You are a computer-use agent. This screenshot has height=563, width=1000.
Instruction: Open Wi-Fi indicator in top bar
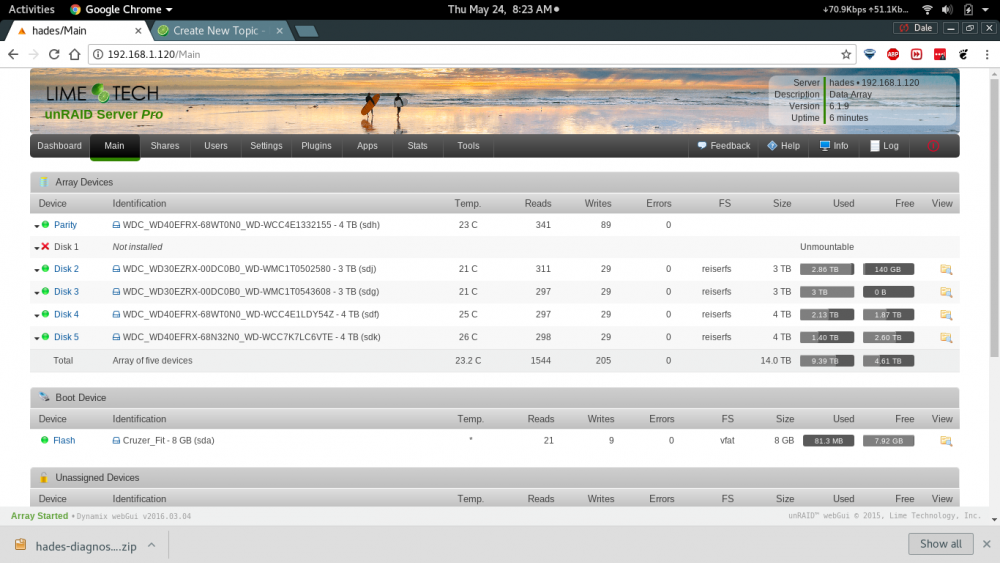click(927, 10)
